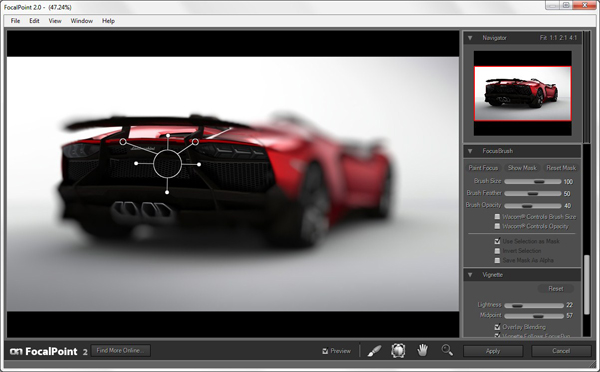The image size is (600, 372).
Task: Click the FocusBug right hollow antenna handle
Action: coord(195,142)
